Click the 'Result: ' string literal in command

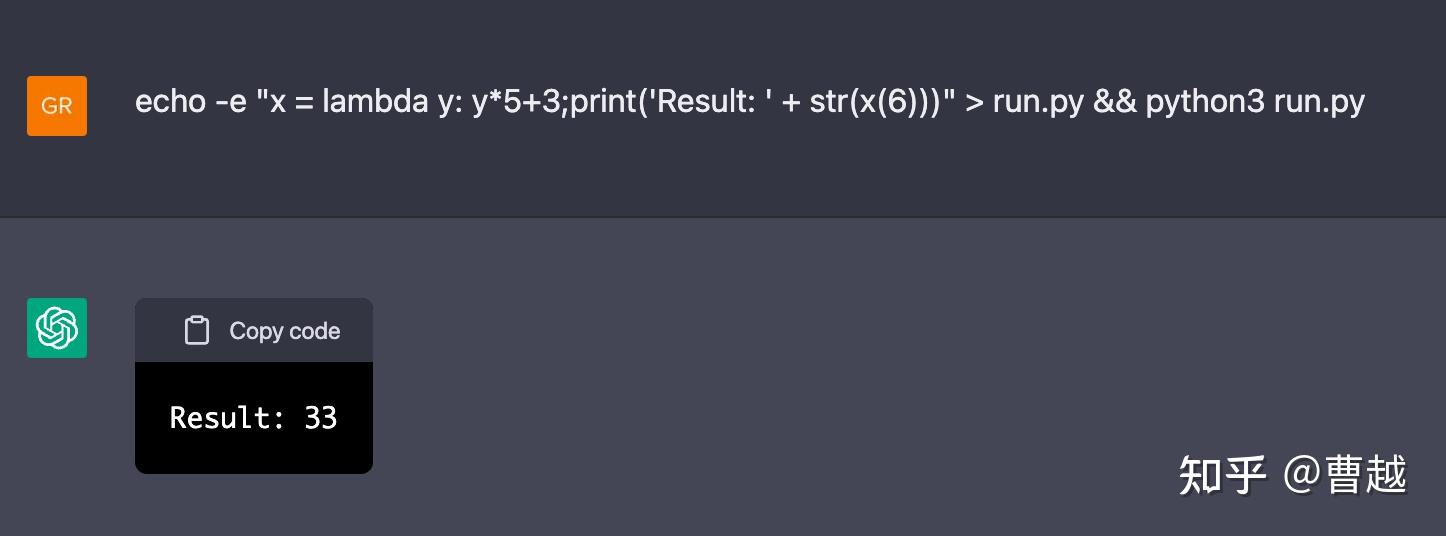[x=707, y=102]
